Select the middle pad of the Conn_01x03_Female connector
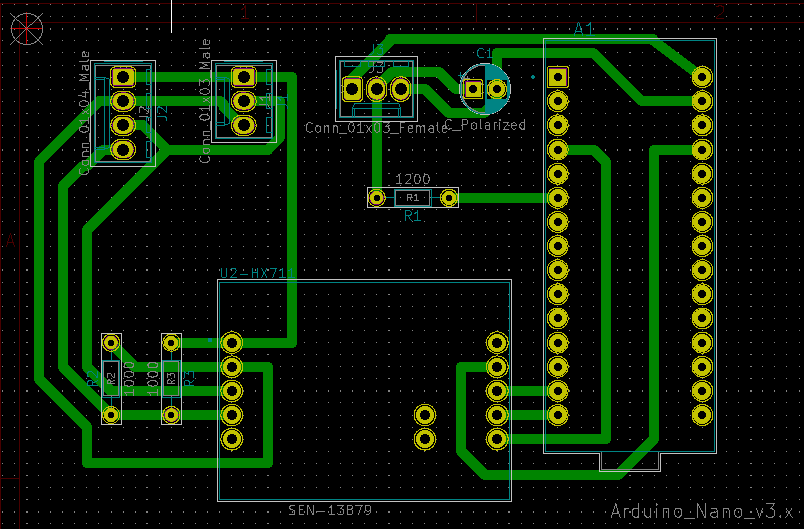 coord(377,89)
